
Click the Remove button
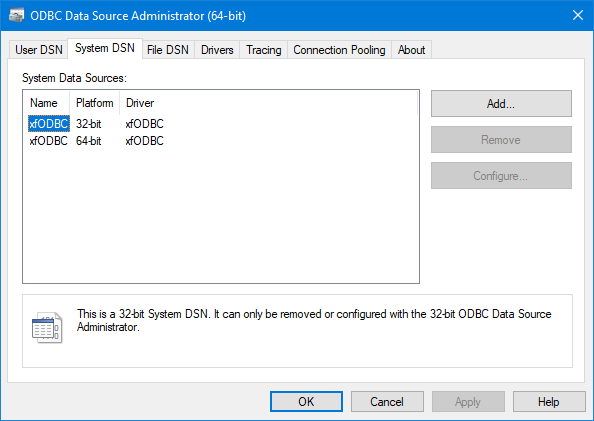pyautogui.click(x=501, y=140)
